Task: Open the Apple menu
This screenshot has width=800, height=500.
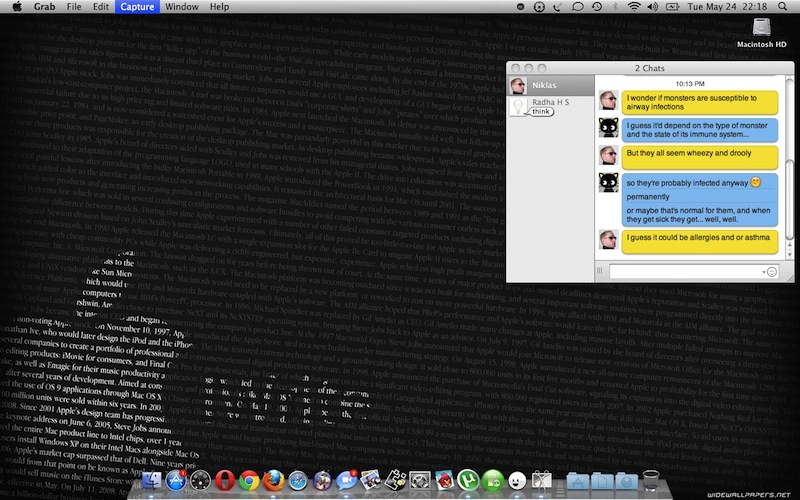Action: (x=15, y=7)
